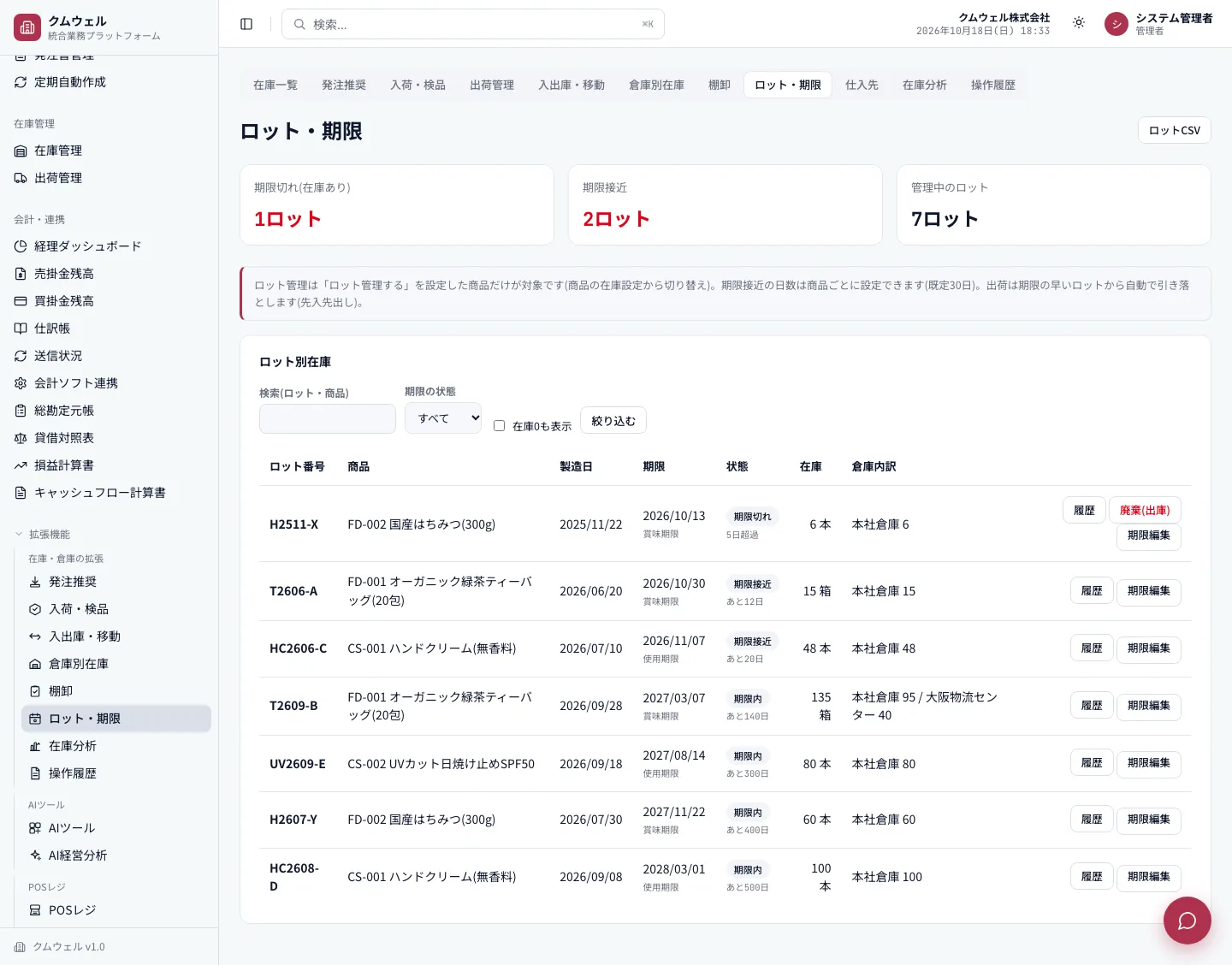The image size is (1232, 965).
Task: Open 在庫分析 chart icon in sidebar
Action: pyautogui.click(x=35, y=746)
